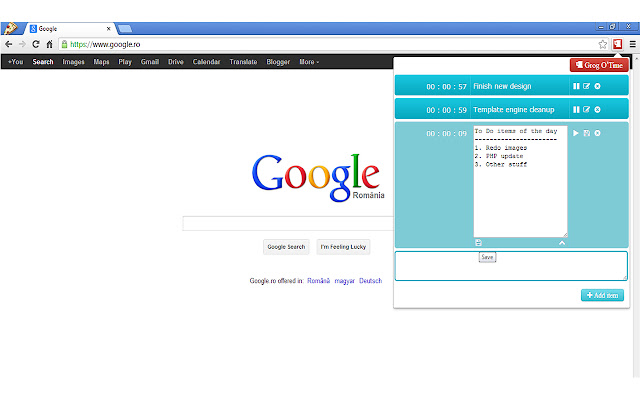The image size is (640, 400).
Task: Click the green lock security icon
Action: 64,44
